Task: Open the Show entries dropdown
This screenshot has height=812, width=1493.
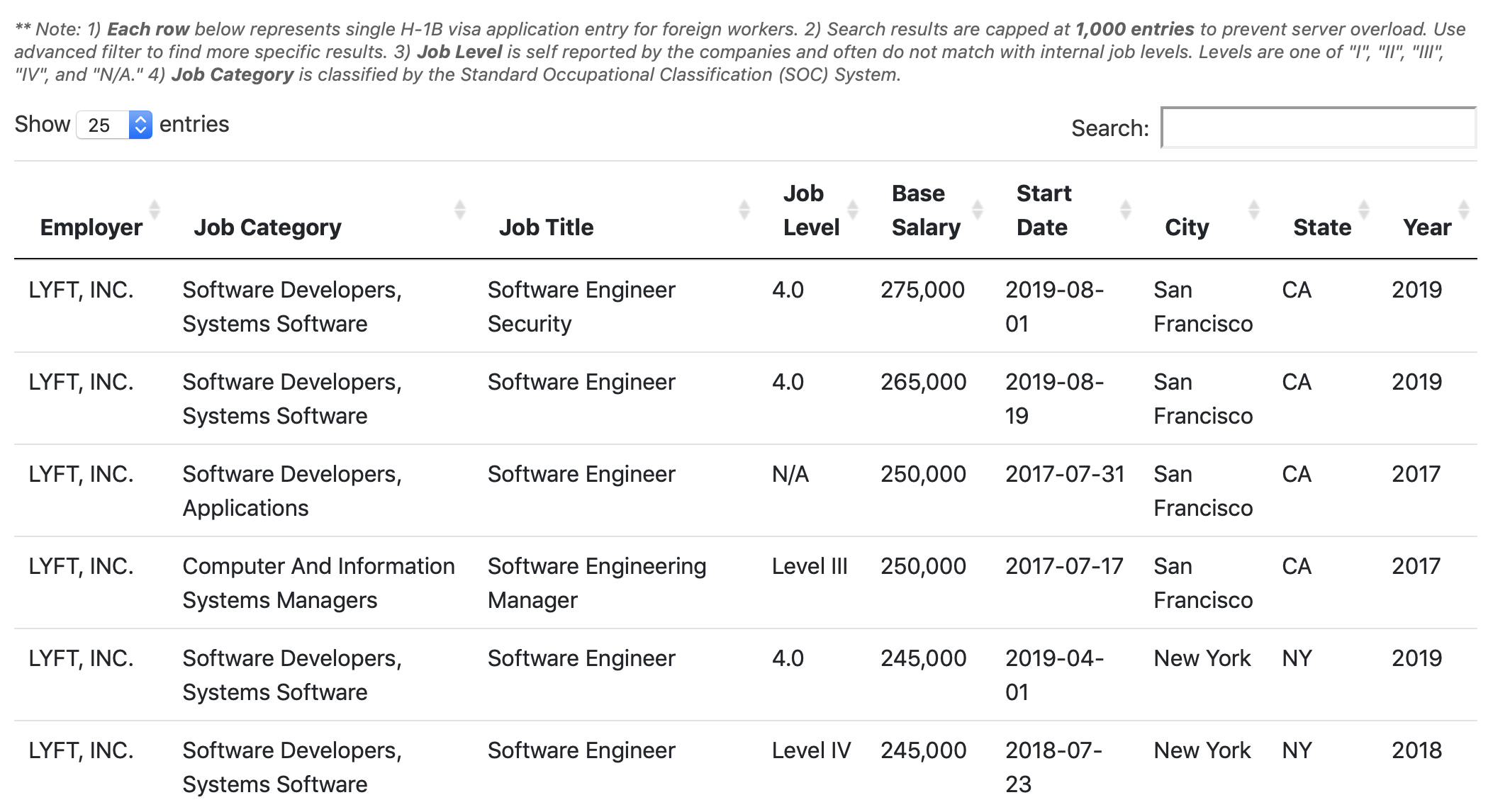Action: (x=114, y=125)
